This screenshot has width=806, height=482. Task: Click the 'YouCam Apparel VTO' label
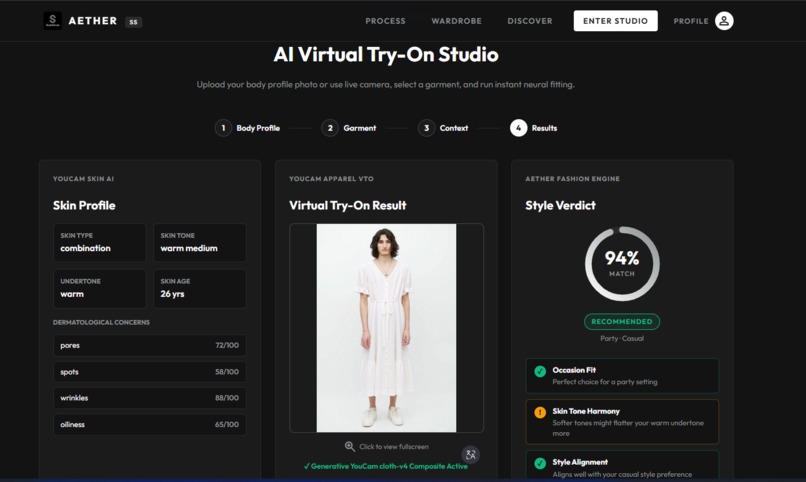[331, 179]
